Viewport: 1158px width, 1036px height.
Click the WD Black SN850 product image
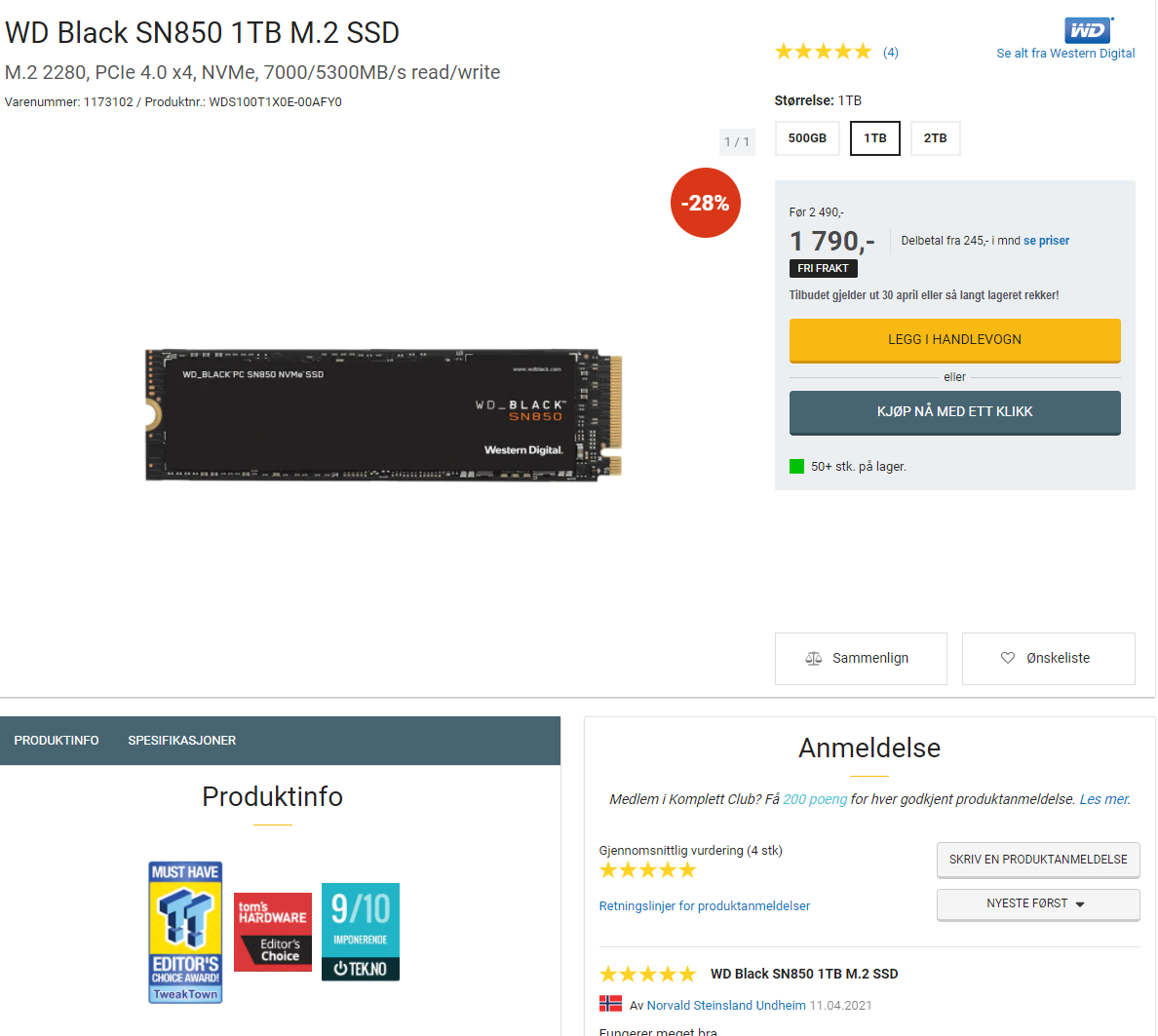383,414
